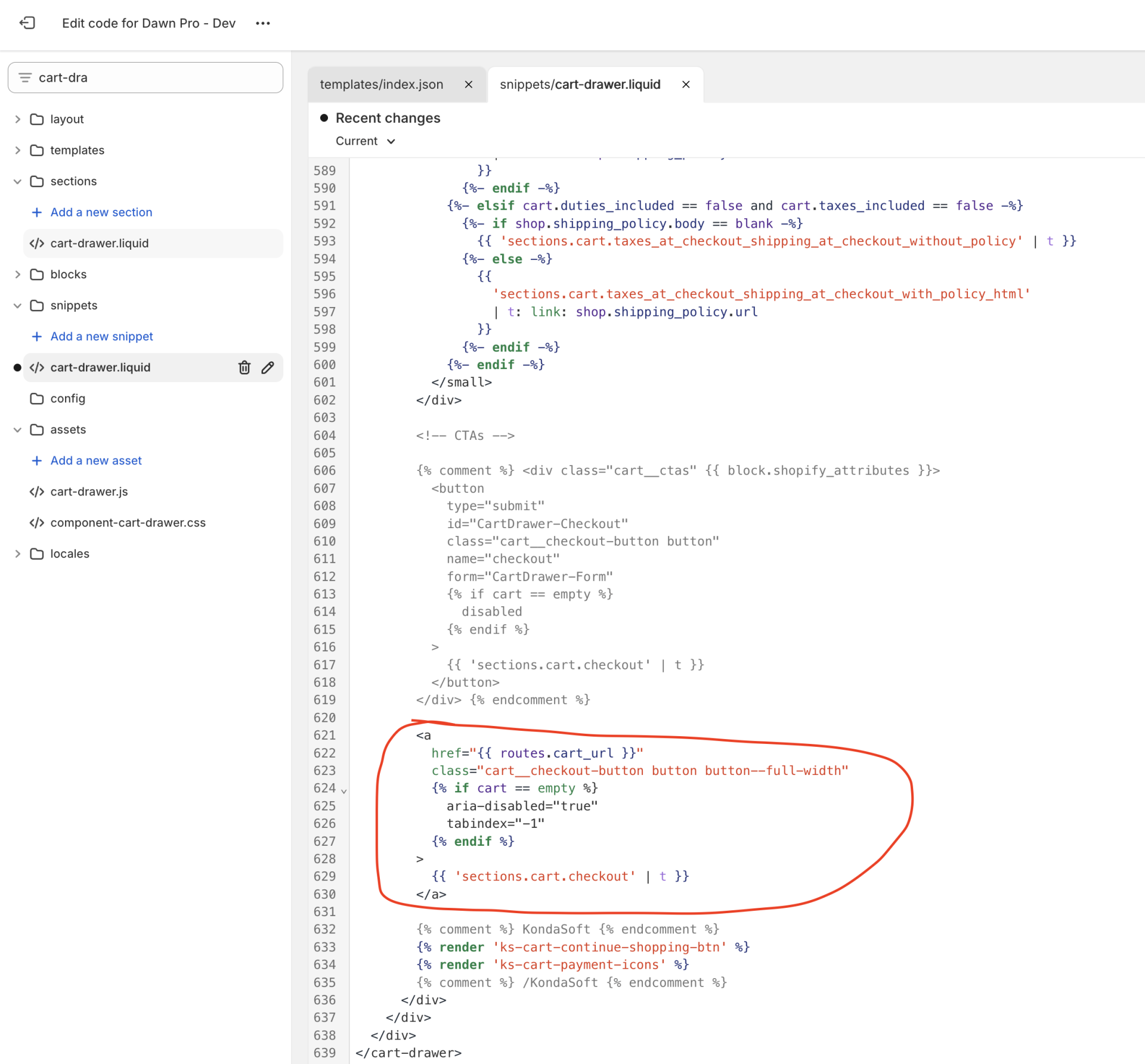Click the snippets folder icon
This screenshot has width=1145, height=1064.
(x=37, y=305)
